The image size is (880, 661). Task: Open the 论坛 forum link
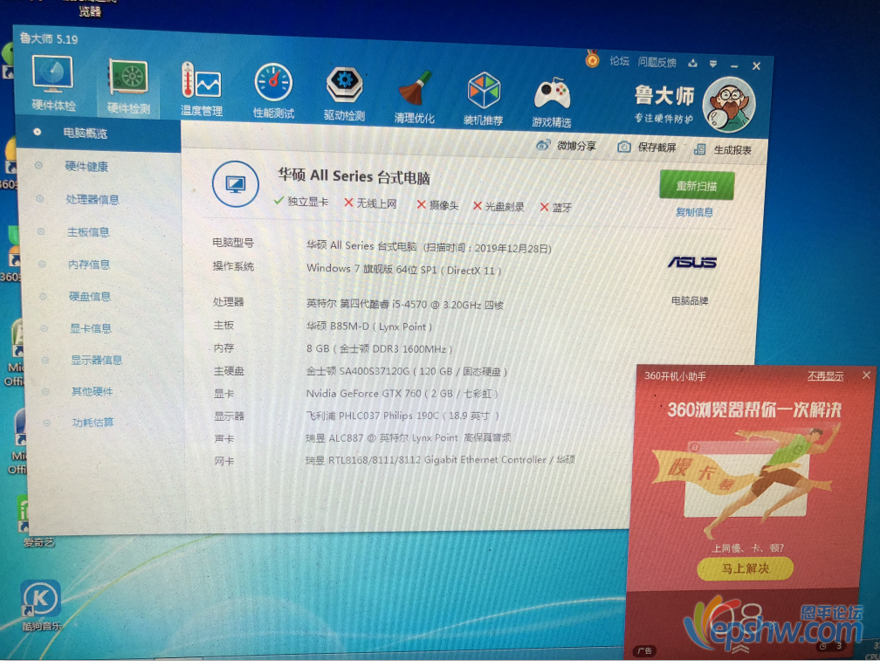click(x=619, y=61)
